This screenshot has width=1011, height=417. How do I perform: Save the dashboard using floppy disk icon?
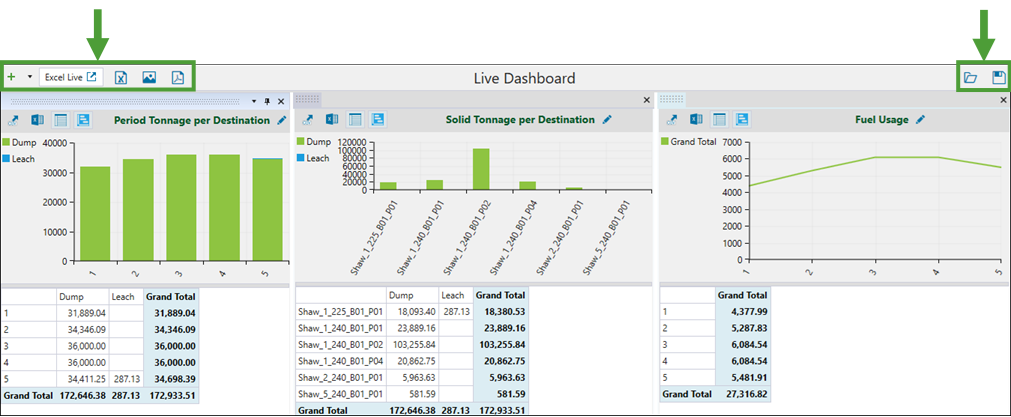pos(997,78)
